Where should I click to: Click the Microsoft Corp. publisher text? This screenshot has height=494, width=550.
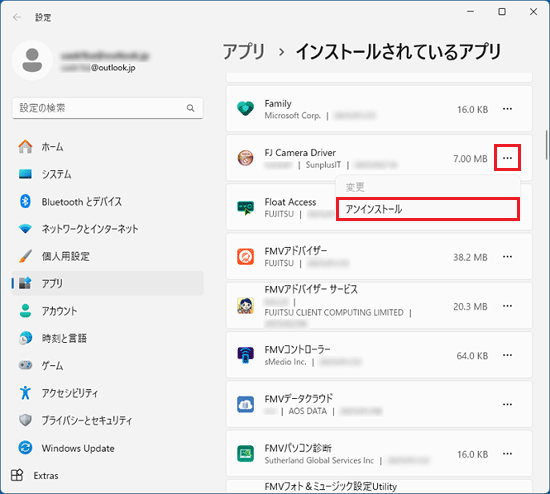[293, 115]
